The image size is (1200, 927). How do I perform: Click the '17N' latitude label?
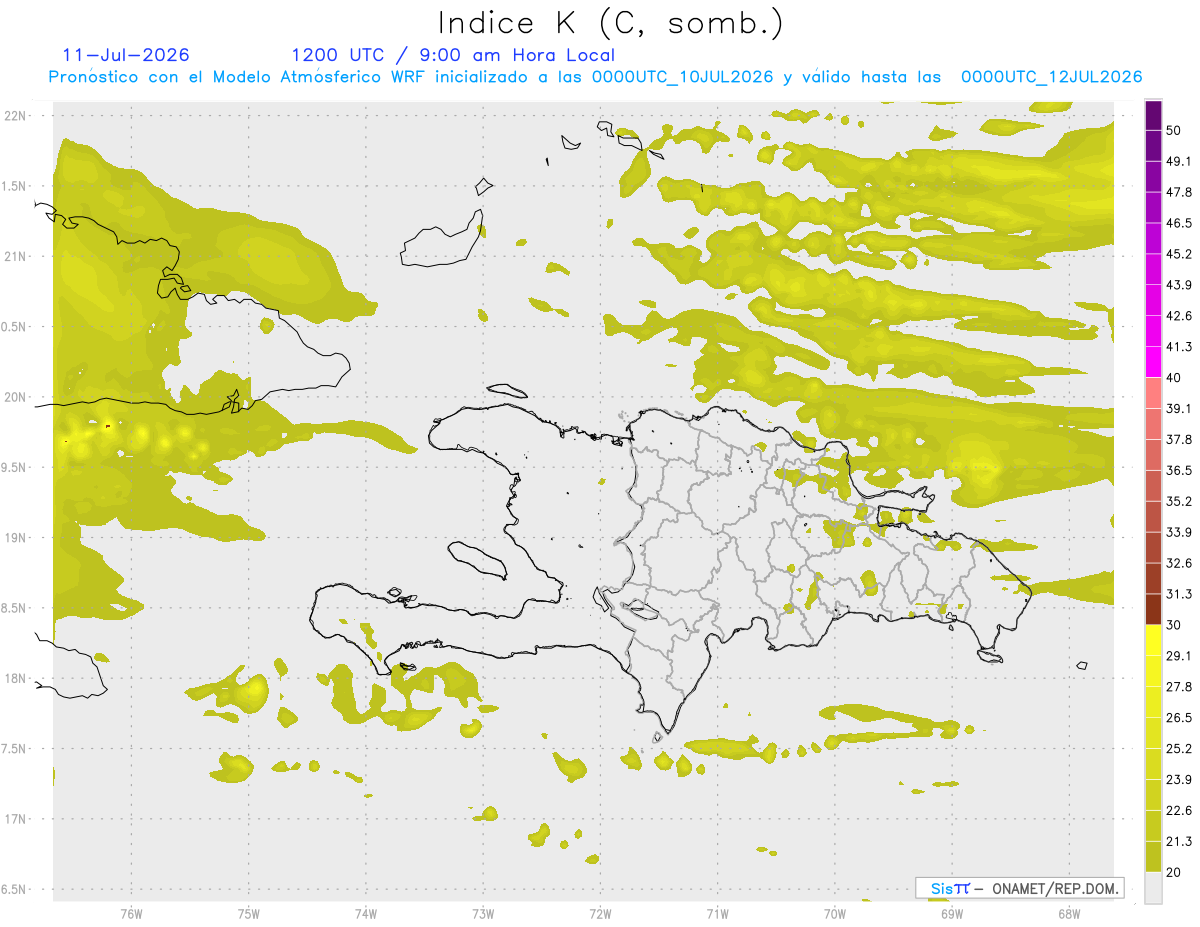(16, 819)
